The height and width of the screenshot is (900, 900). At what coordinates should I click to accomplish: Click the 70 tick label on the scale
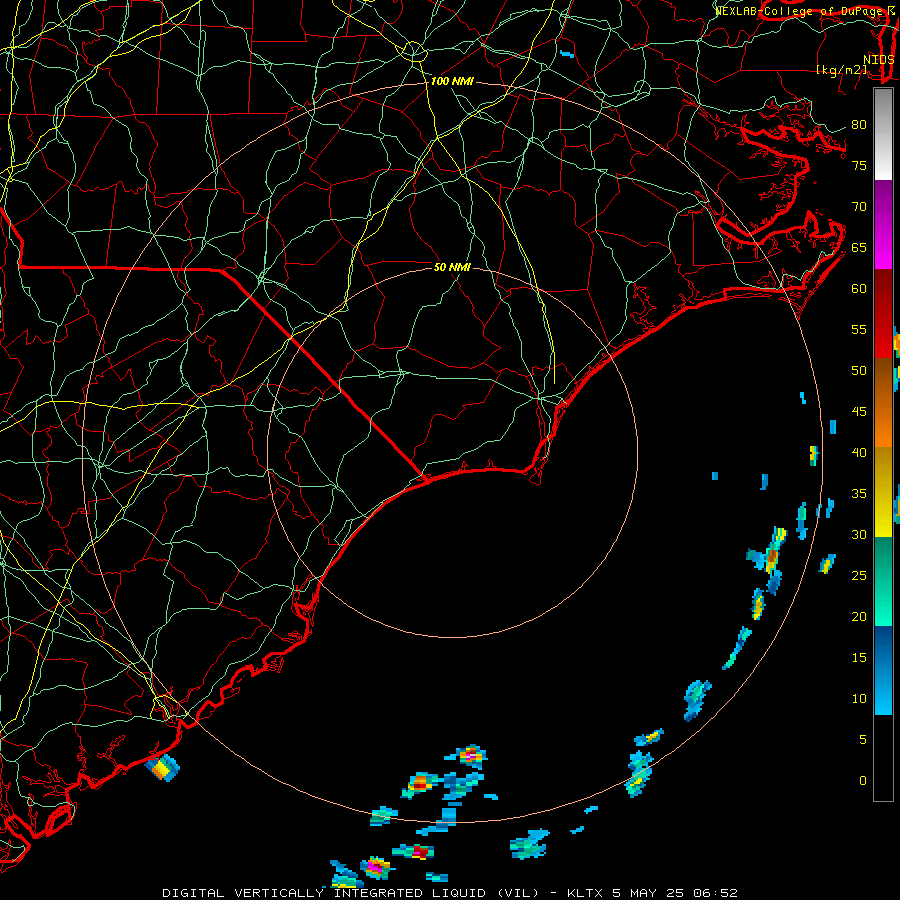click(859, 207)
